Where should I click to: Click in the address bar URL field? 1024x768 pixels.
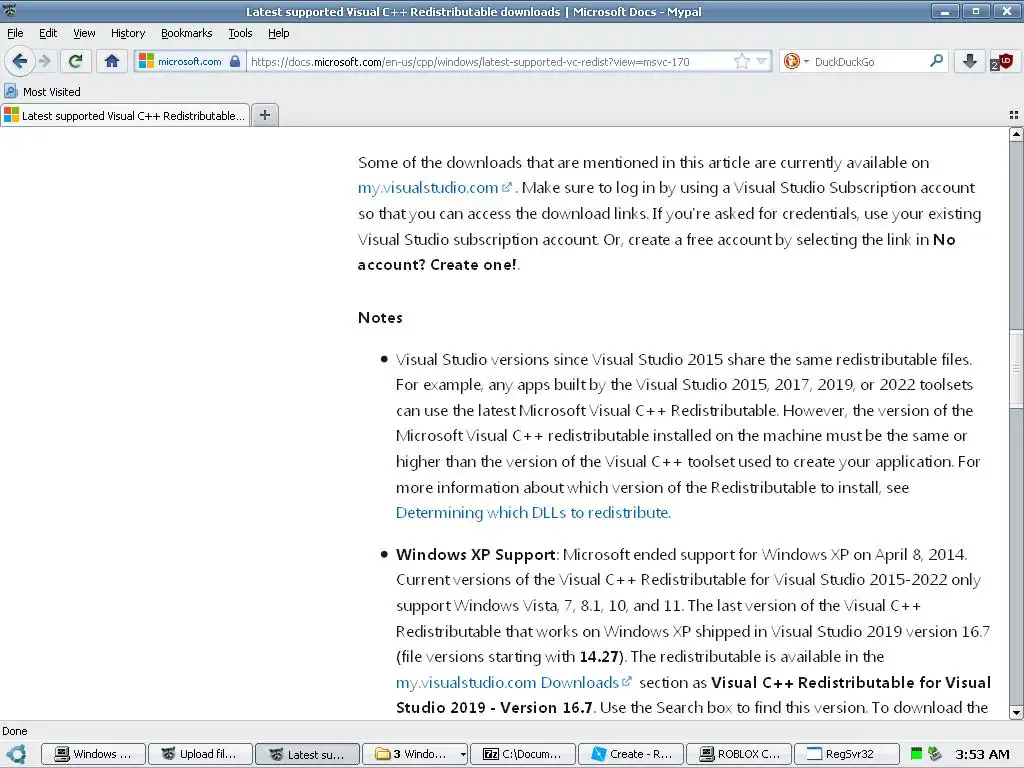point(488,61)
